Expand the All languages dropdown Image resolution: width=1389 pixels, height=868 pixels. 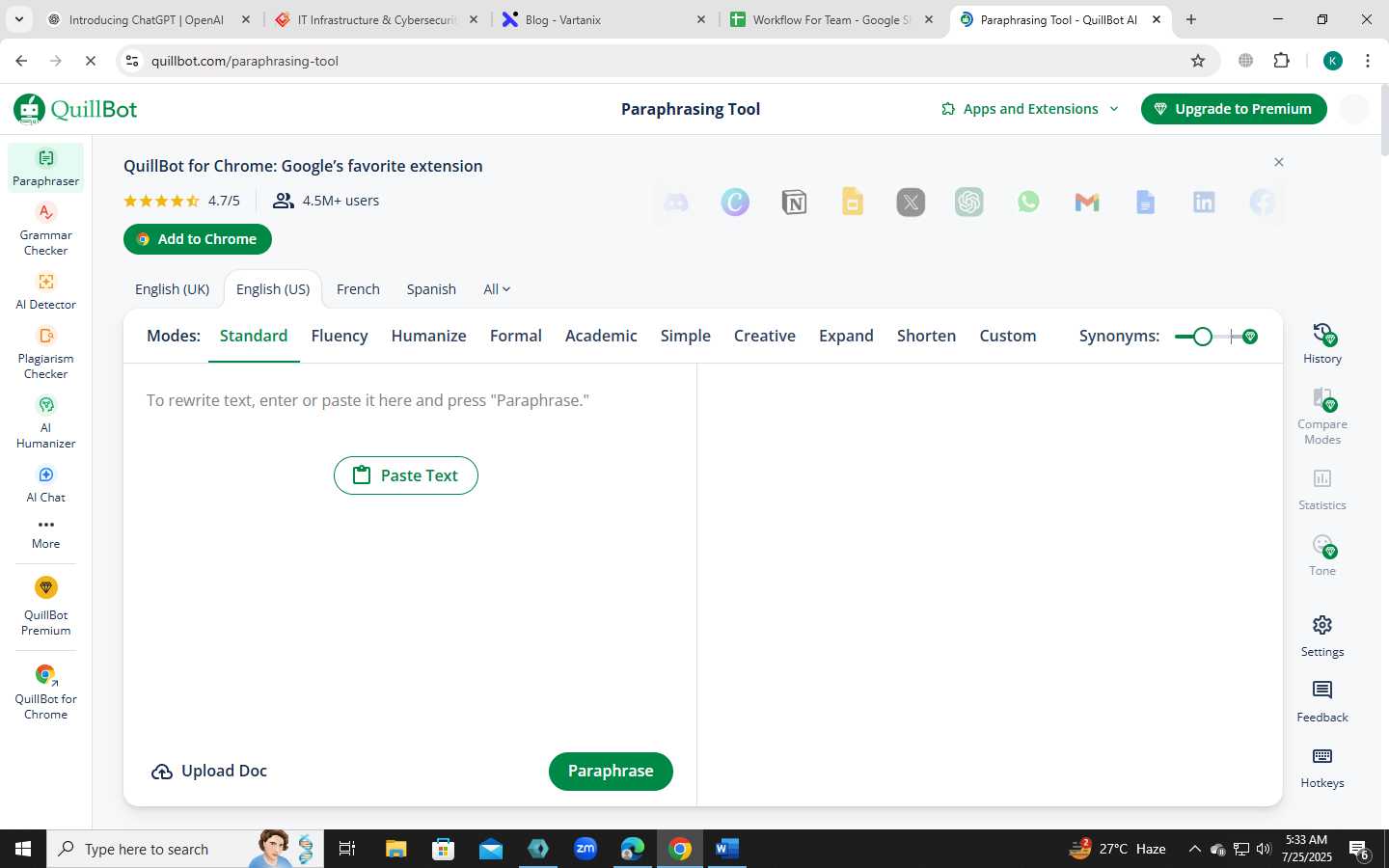click(x=497, y=289)
